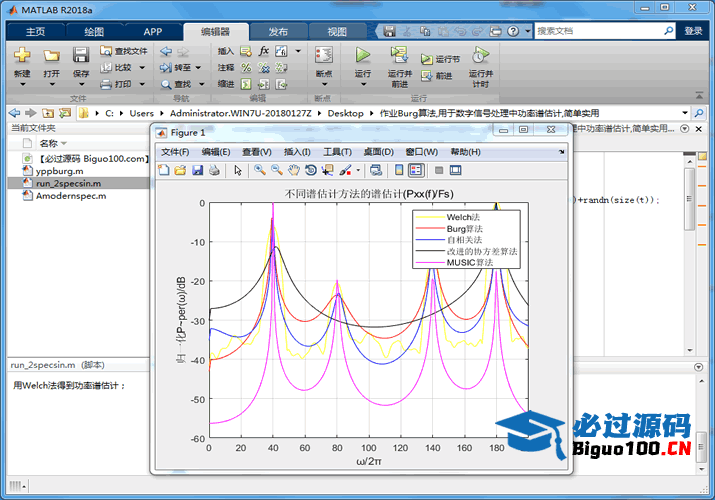Expand the Brush tool dropdown arrow
This screenshot has width=715, height=500.
[357, 171]
